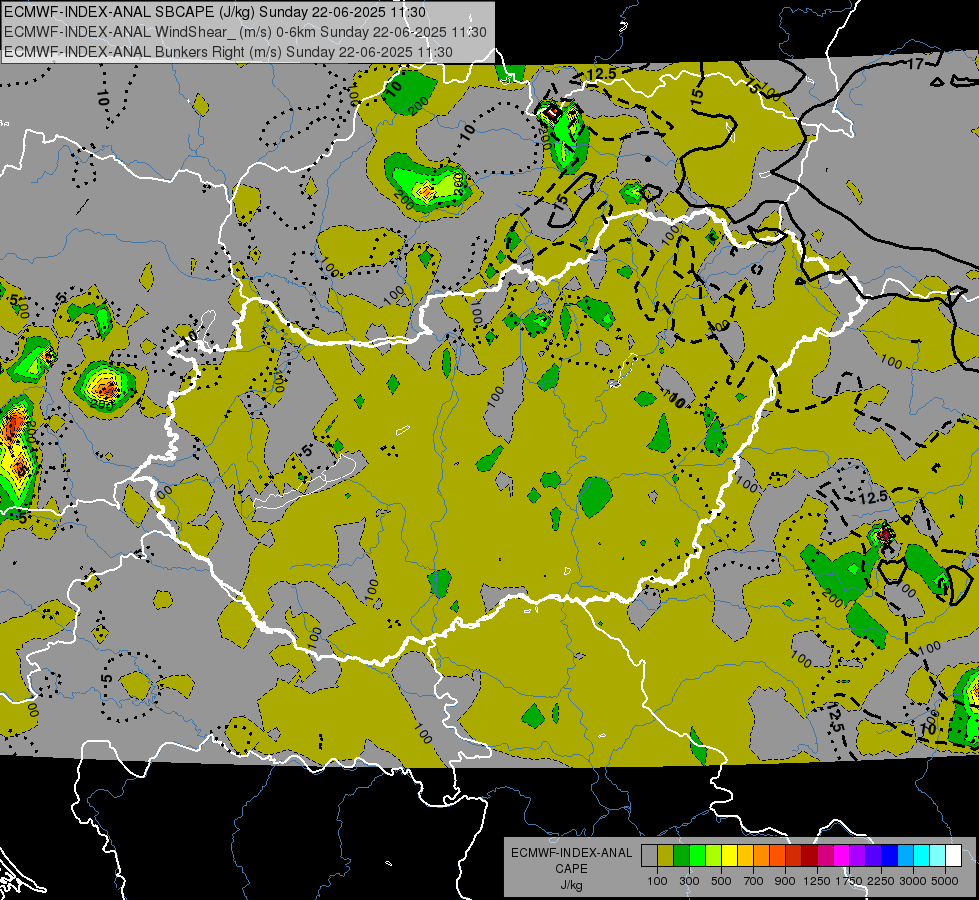This screenshot has height=900, width=979.
Task: Click the J/kg unit label in legend
Action: [x=571, y=885]
